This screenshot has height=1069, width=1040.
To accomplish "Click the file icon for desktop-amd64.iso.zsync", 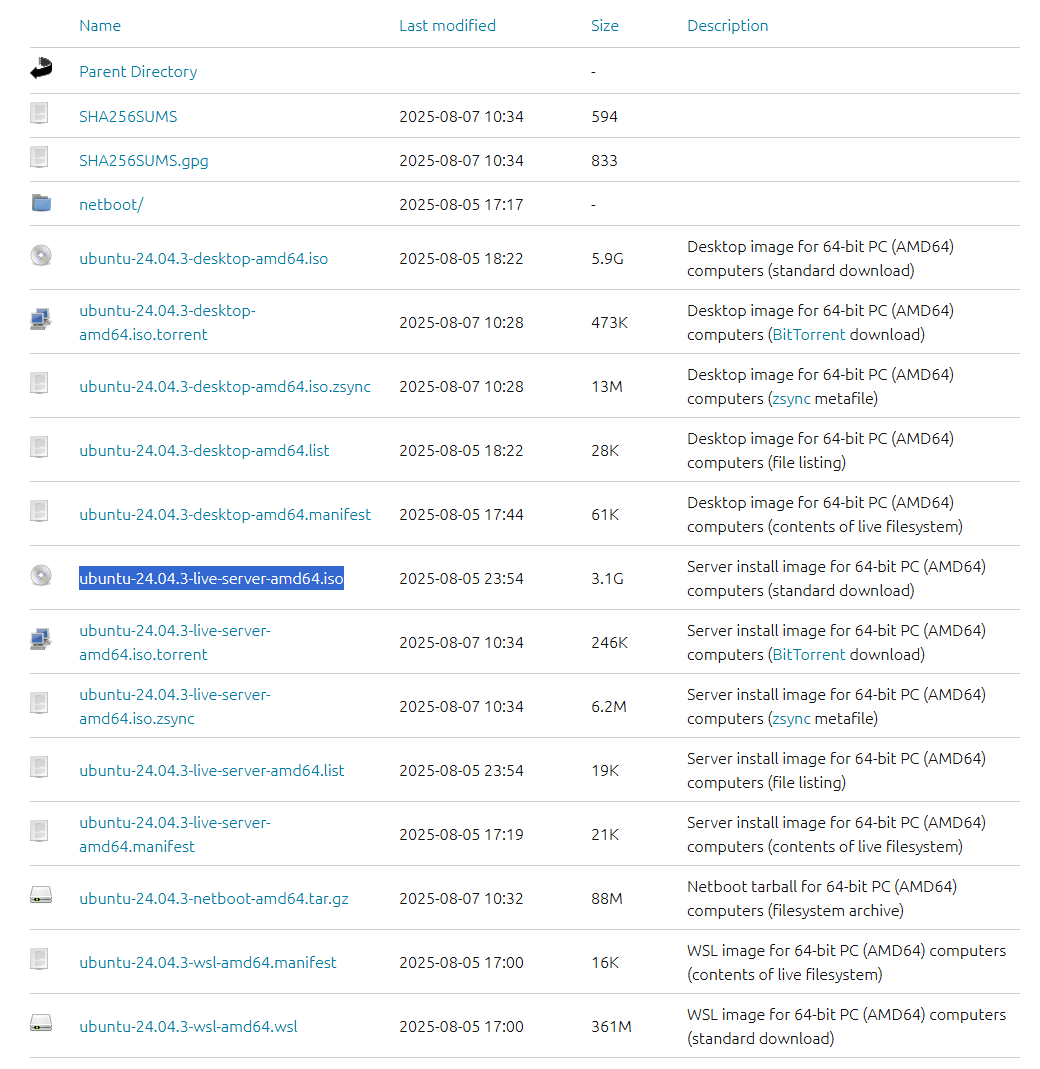I will tap(40, 383).
